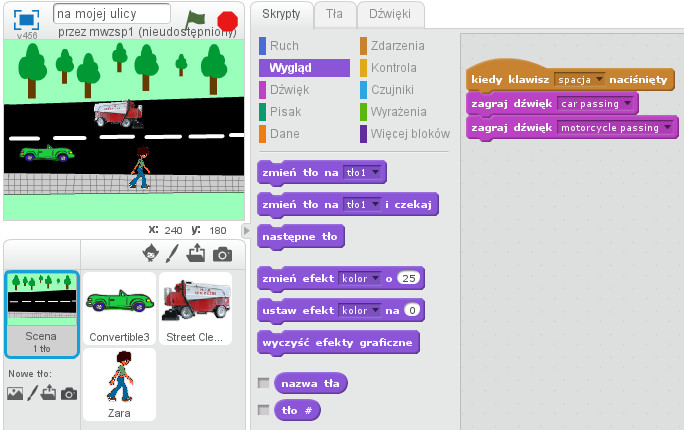Screen dimensions: 684x430
Task: Tick the checkbox next to nazwa tła
Action: pyautogui.click(x=263, y=383)
